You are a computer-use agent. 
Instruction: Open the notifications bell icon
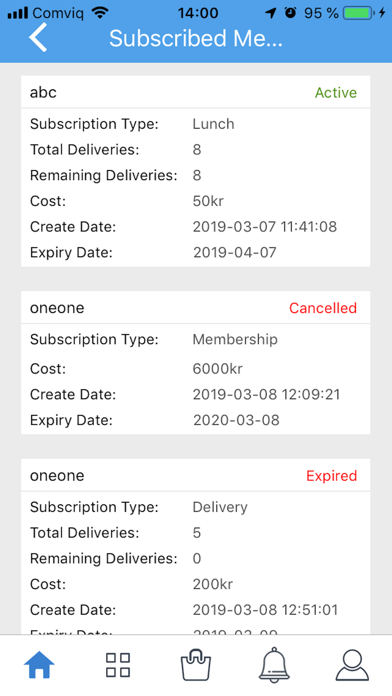(274, 664)
